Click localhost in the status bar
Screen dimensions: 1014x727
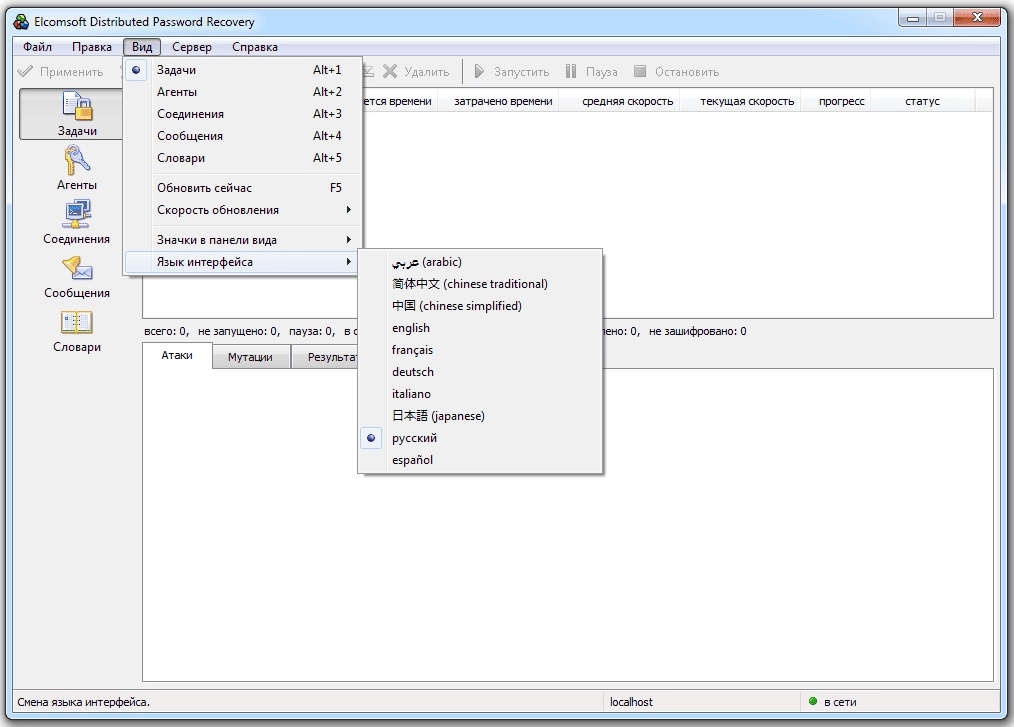click(631, 702)
